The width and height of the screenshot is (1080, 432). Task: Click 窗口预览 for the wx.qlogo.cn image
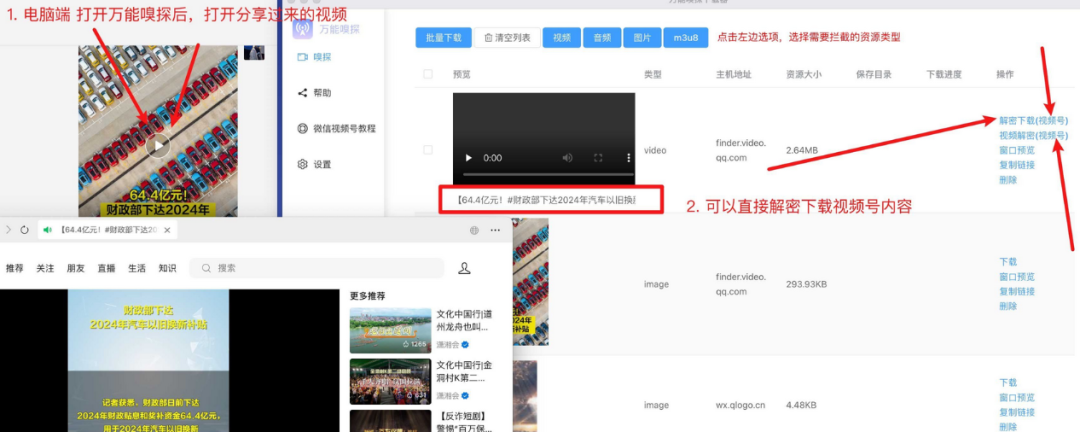click(1017, 398)
